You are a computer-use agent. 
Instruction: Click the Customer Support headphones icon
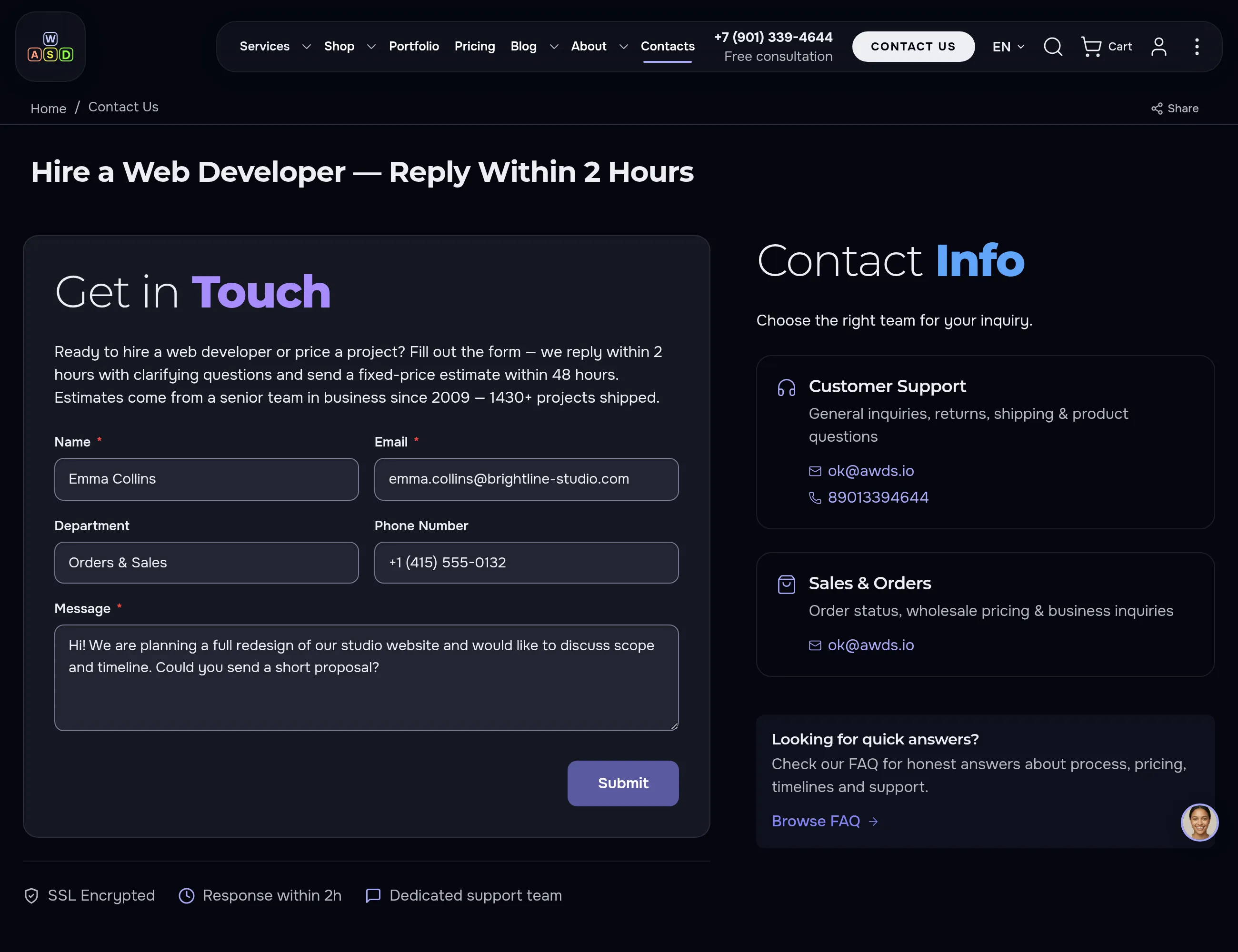(786, 387)
